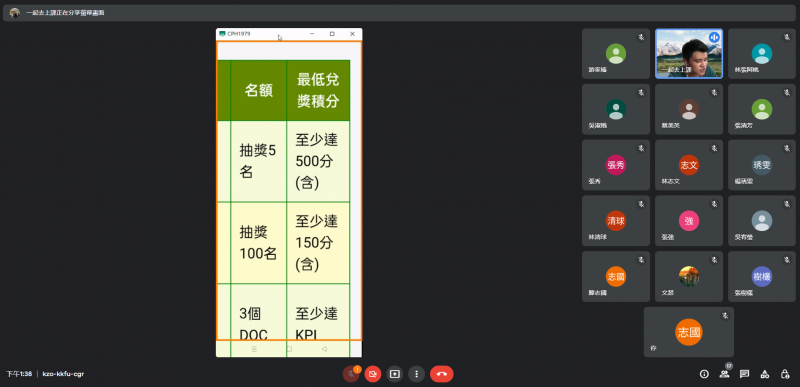Click the 抽獎100名 table cell

259,243
